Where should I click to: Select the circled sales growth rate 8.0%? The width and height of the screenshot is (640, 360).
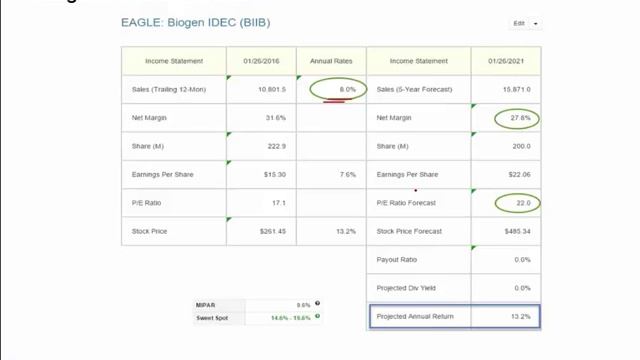pos(348,89)
